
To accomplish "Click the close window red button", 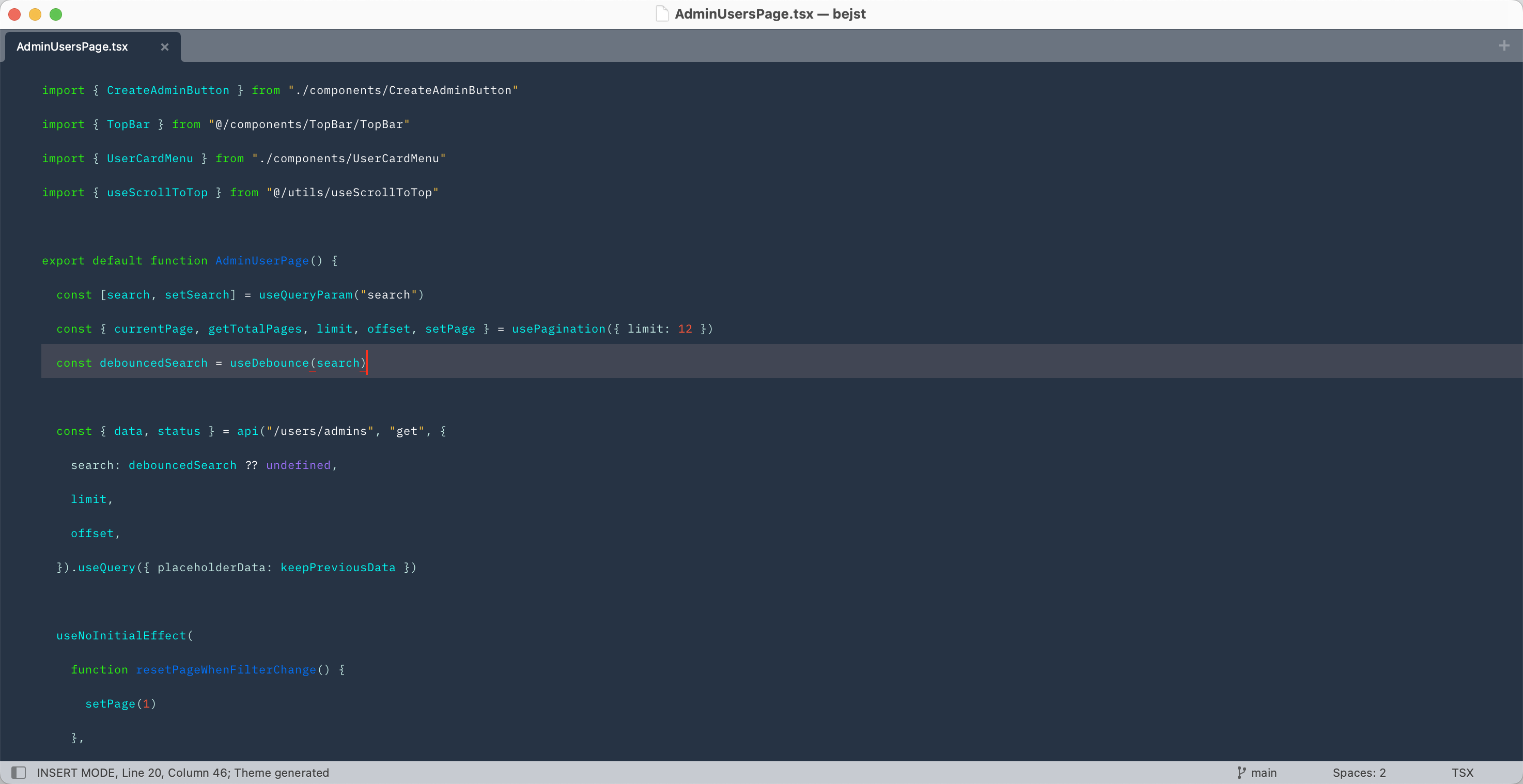I will [15, 14].
